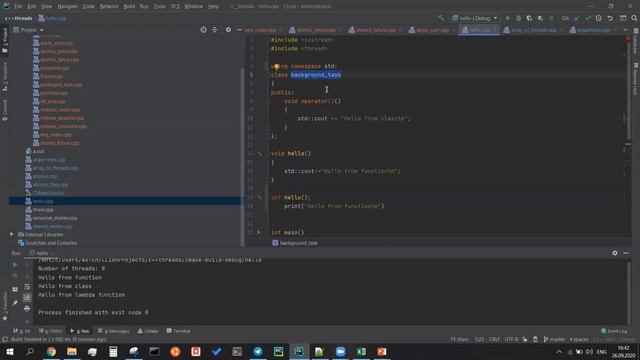Click the run gutter arrow beside main()
This screenshot has width=640, height=360.
pyautogui.click(x=259, y=232)
